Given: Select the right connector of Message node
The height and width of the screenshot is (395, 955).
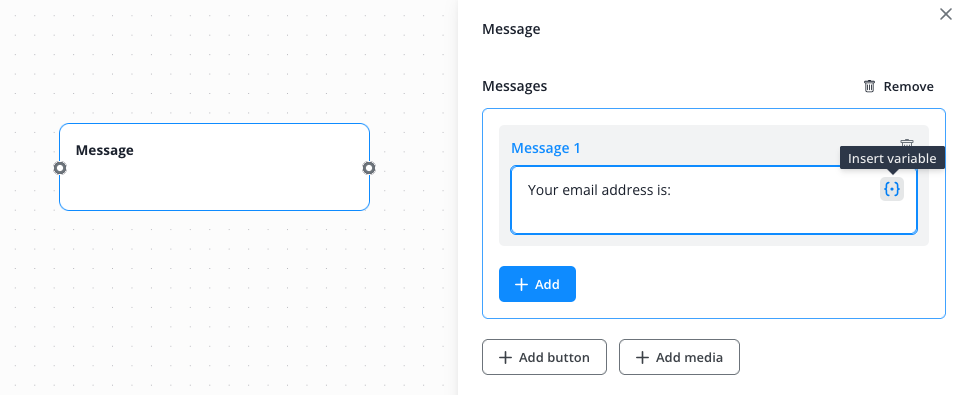Looking at the screenshot, I should click(368, 168).
